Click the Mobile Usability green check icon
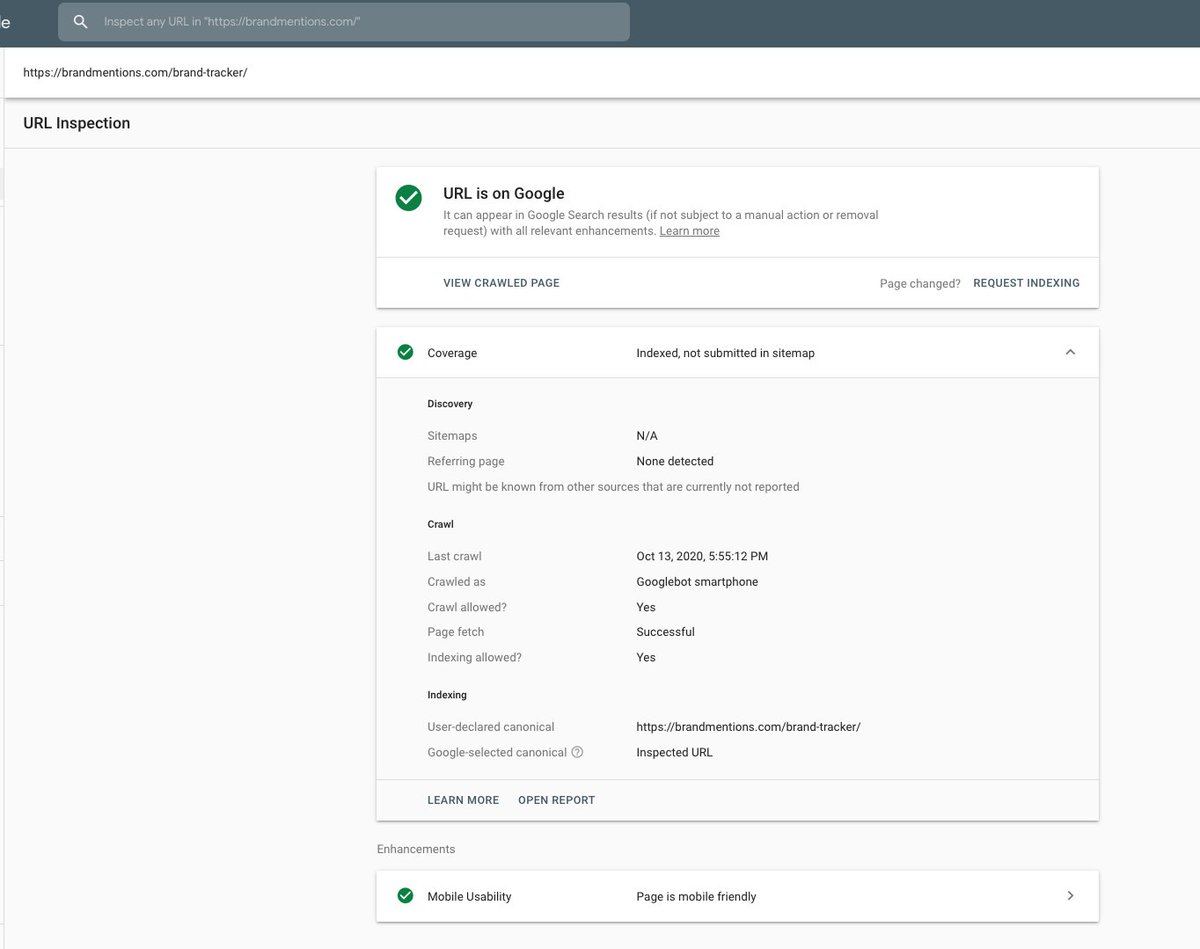The image size is (1200, 949). coord(405,896)
